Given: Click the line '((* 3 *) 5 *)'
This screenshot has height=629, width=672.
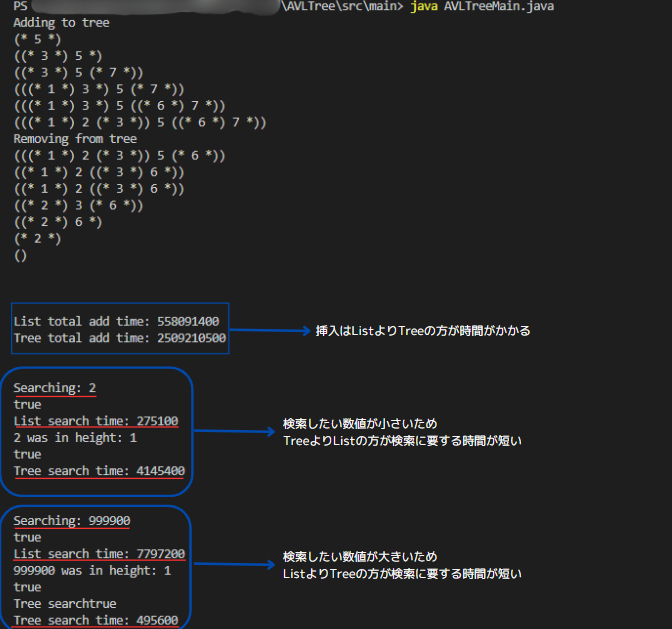Looking at the screenshot, I should pyautogui.click(x=58, y=56).
